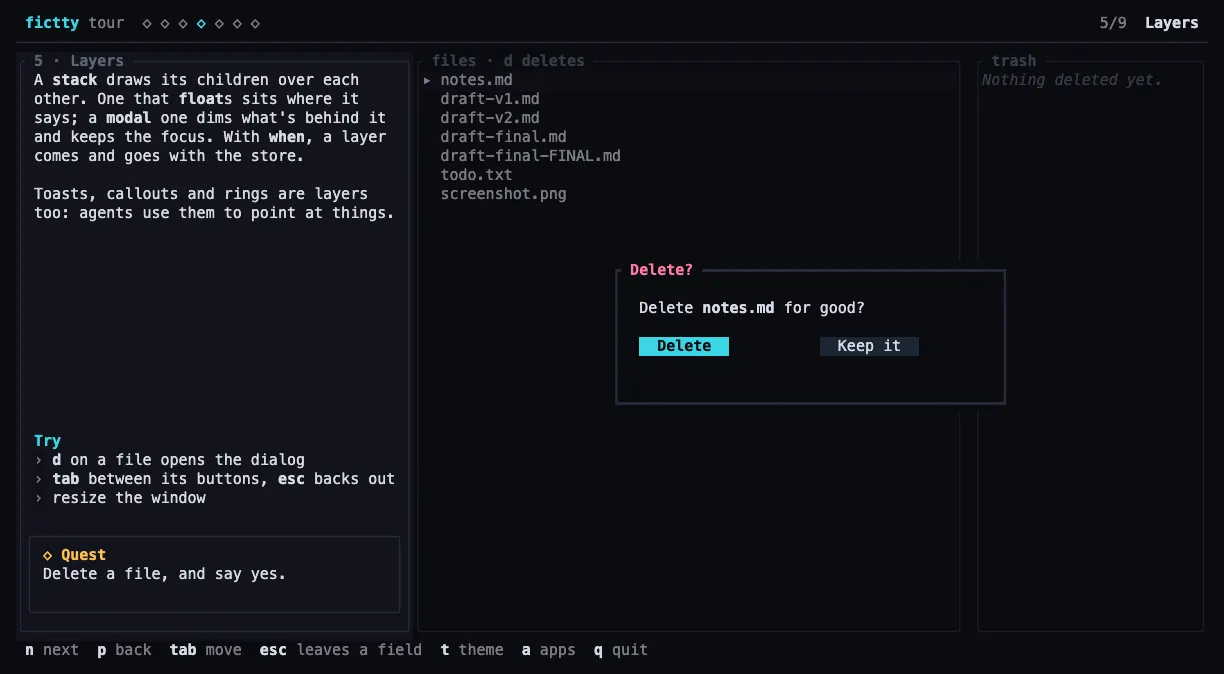Click the pink 'Delete?' dialog title
1224x674 pixels.
tap(661, 270)
